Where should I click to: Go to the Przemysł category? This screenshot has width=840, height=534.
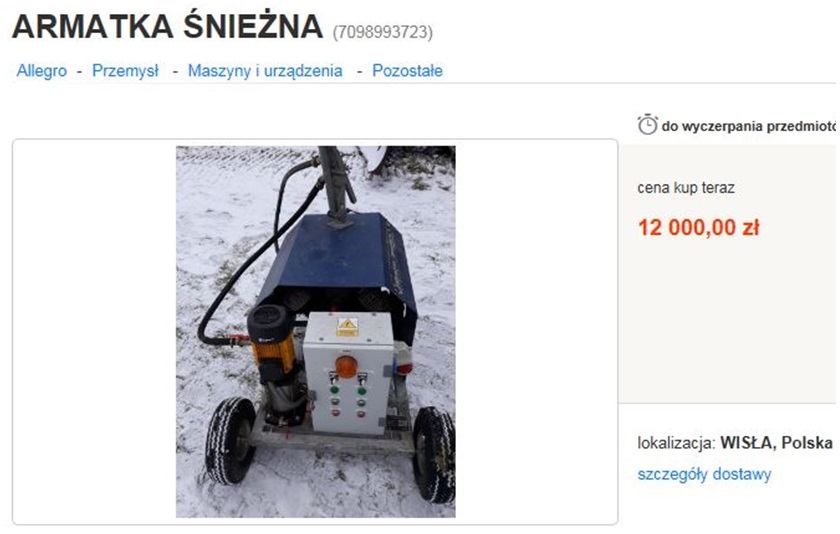(125, 71)
